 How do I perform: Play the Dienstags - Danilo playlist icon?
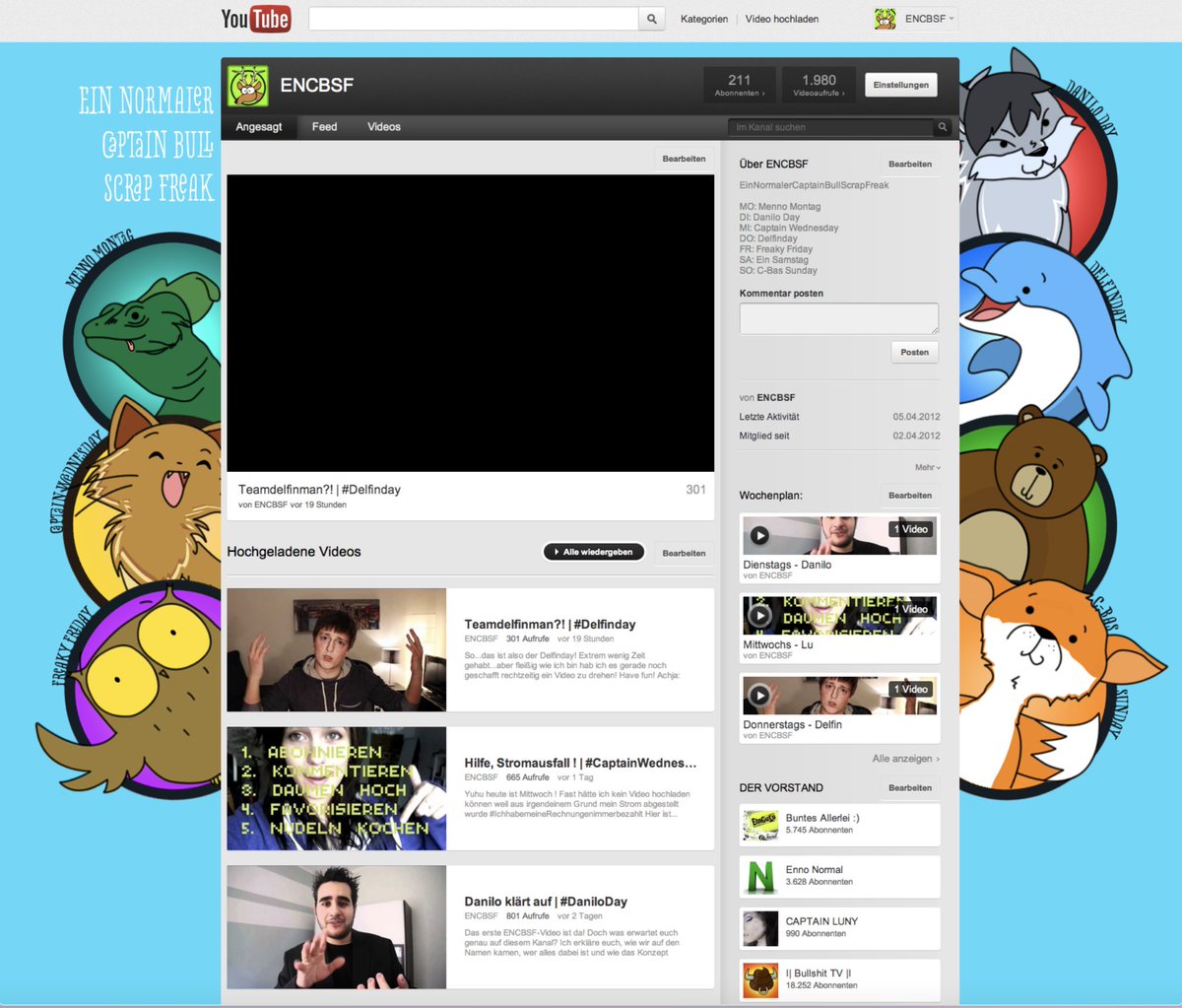click(x=759, y=535)
